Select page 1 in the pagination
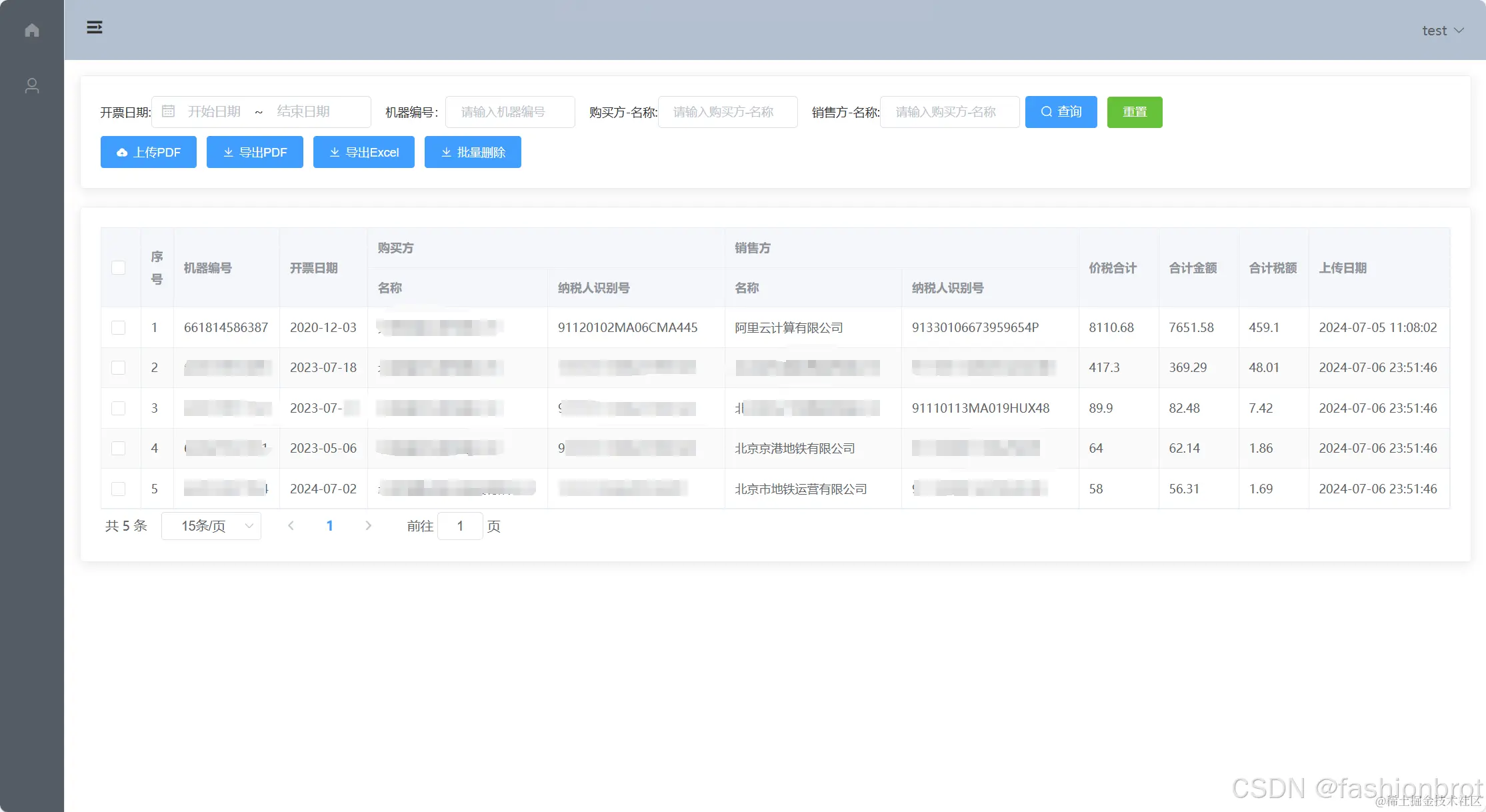 pyautogui.click(x=330, y=525)
